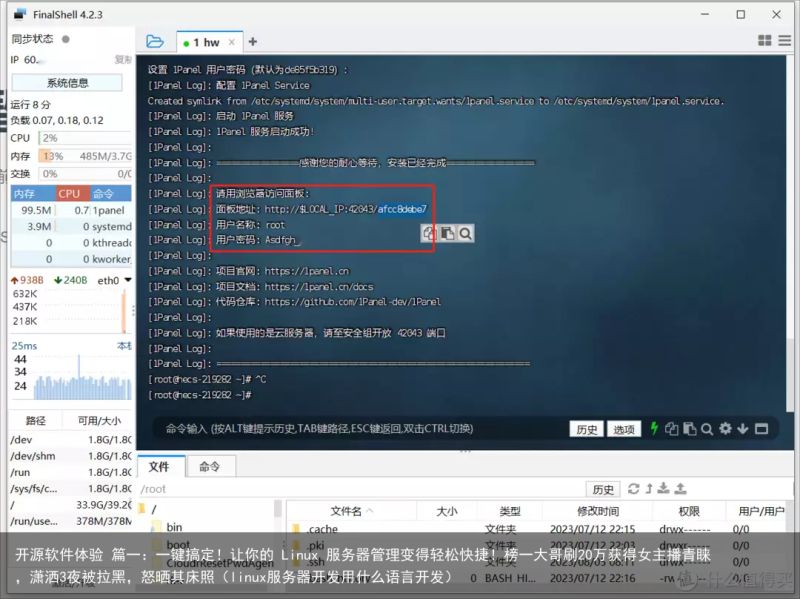The width and height of the screenshot is (800, 599).
Task: Click the upload icon in file toolbar
Action: coord(680,489)
